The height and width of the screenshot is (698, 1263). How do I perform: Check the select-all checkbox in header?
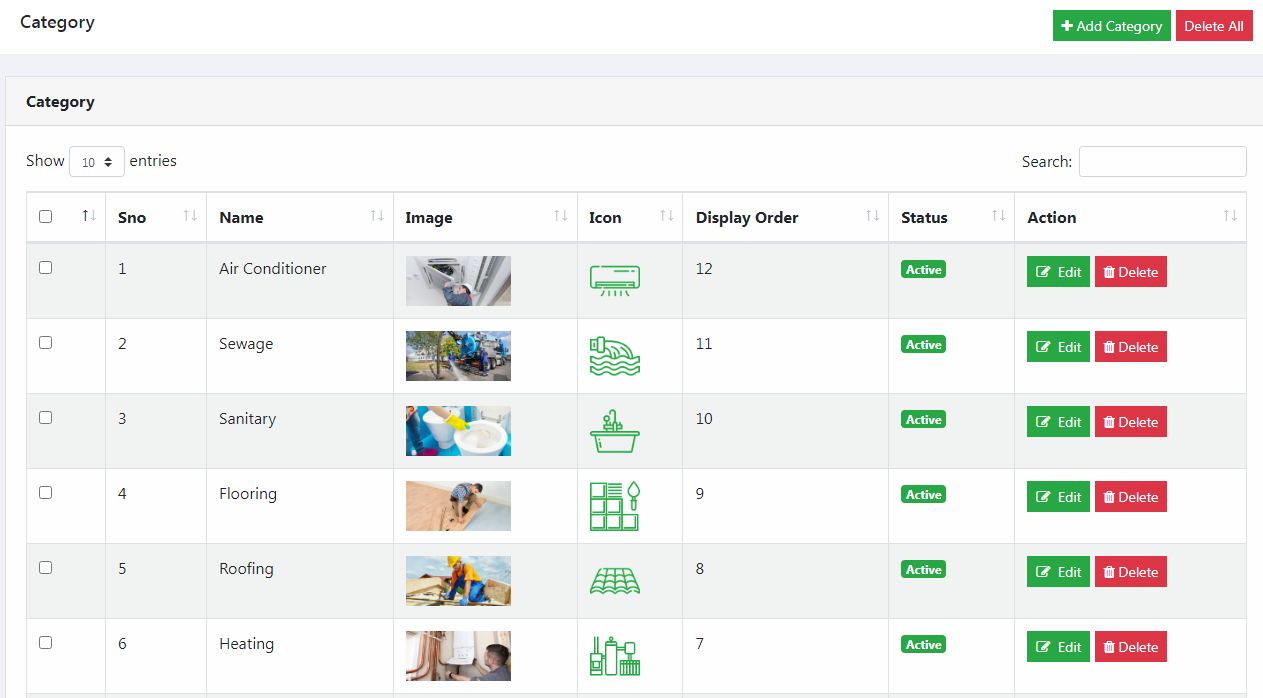click(x=45, y=217)
